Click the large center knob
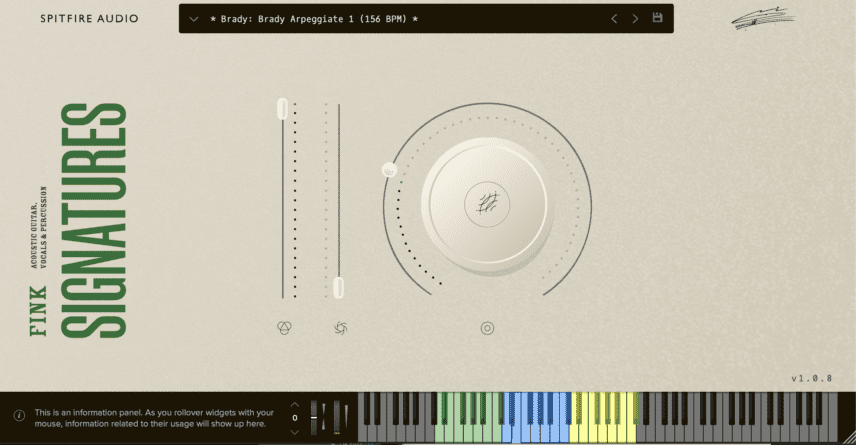This screenshot has height=445, width=856. [487, 205]
